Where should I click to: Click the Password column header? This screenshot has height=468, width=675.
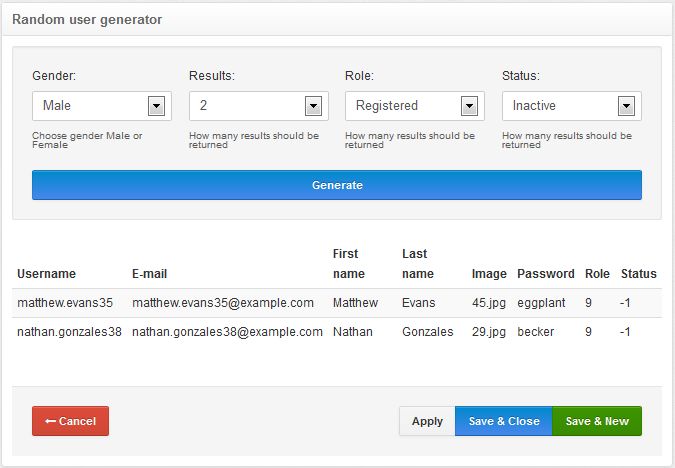click(546, 274)
